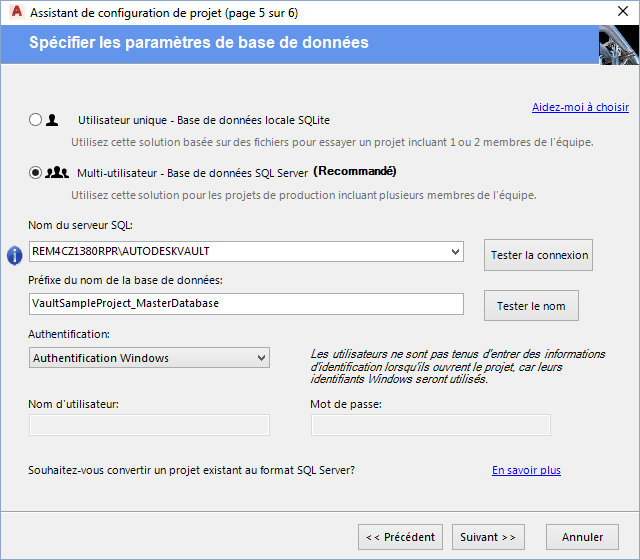The width and height of the screenshot is (640, 560).
Task: Go back with the Précédent button
Action: 400,537
